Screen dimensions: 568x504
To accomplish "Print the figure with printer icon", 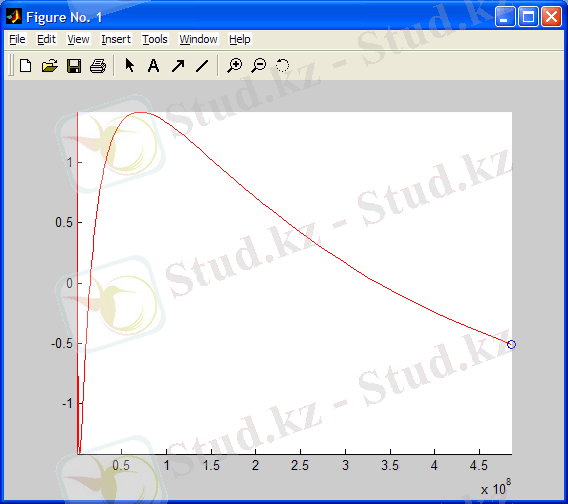I will point(98,66).
